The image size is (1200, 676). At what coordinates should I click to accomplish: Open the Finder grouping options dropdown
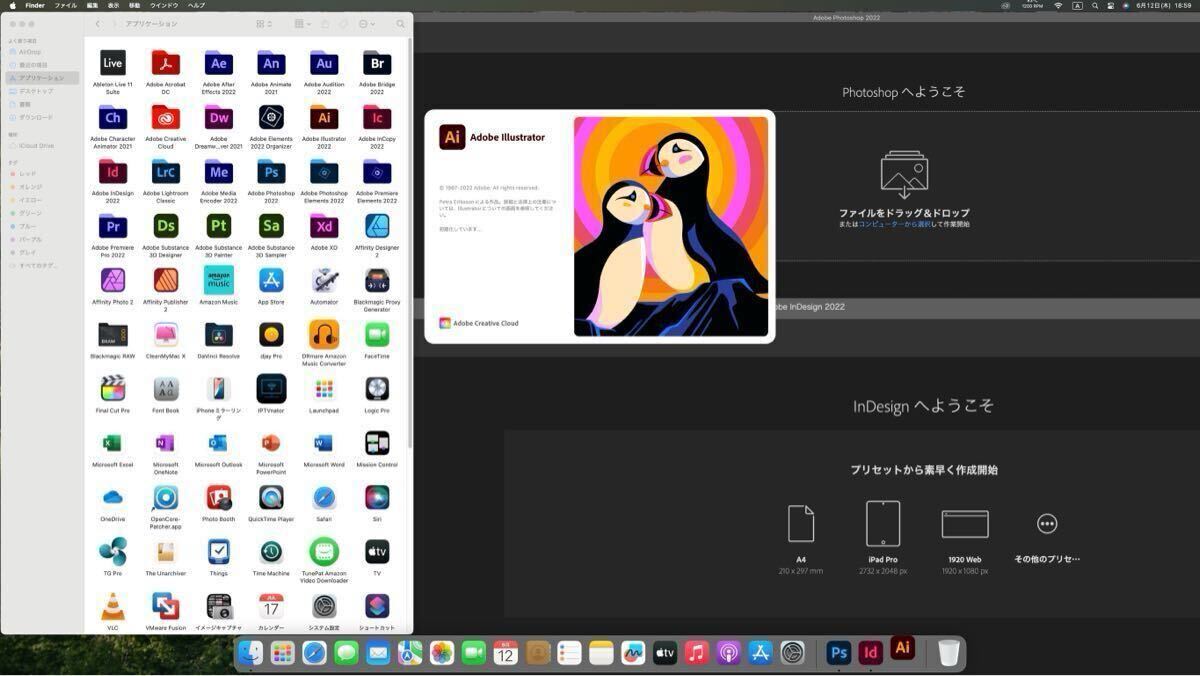pyautogui.click(x=303, y=24)
